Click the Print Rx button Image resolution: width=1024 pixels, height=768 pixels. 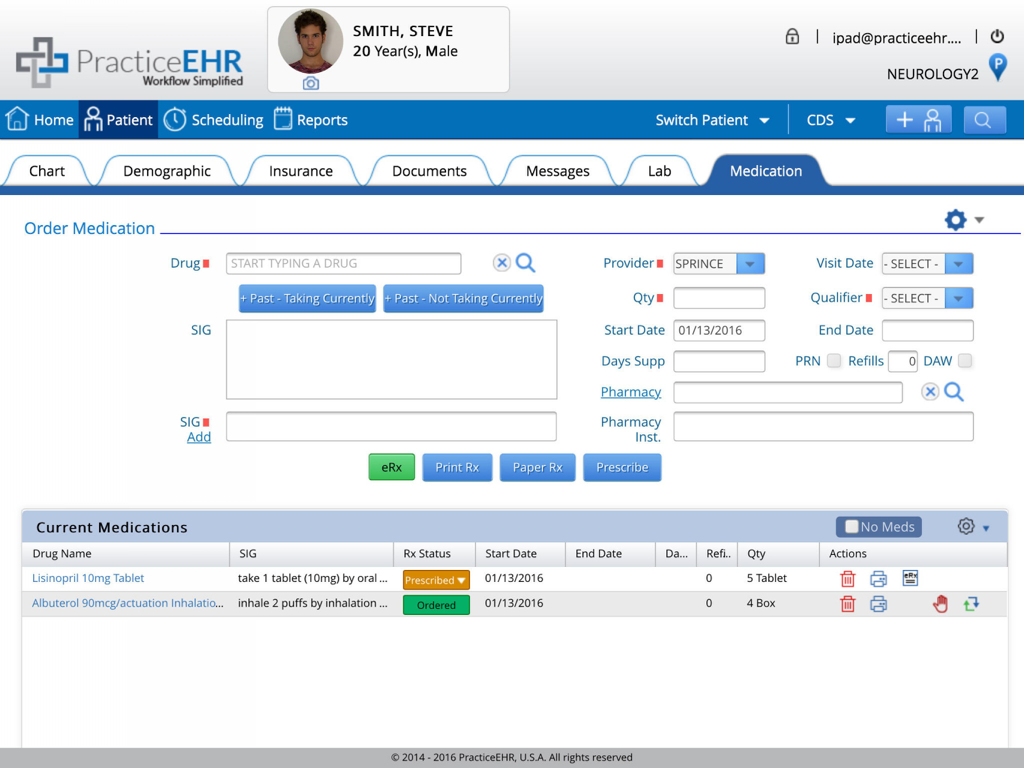pos(457,467)
